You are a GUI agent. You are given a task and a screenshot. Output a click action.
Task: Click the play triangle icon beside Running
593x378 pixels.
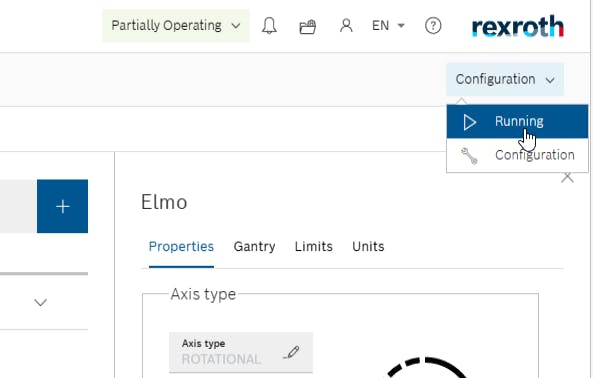pyautogui.click(x=469, y=122)
